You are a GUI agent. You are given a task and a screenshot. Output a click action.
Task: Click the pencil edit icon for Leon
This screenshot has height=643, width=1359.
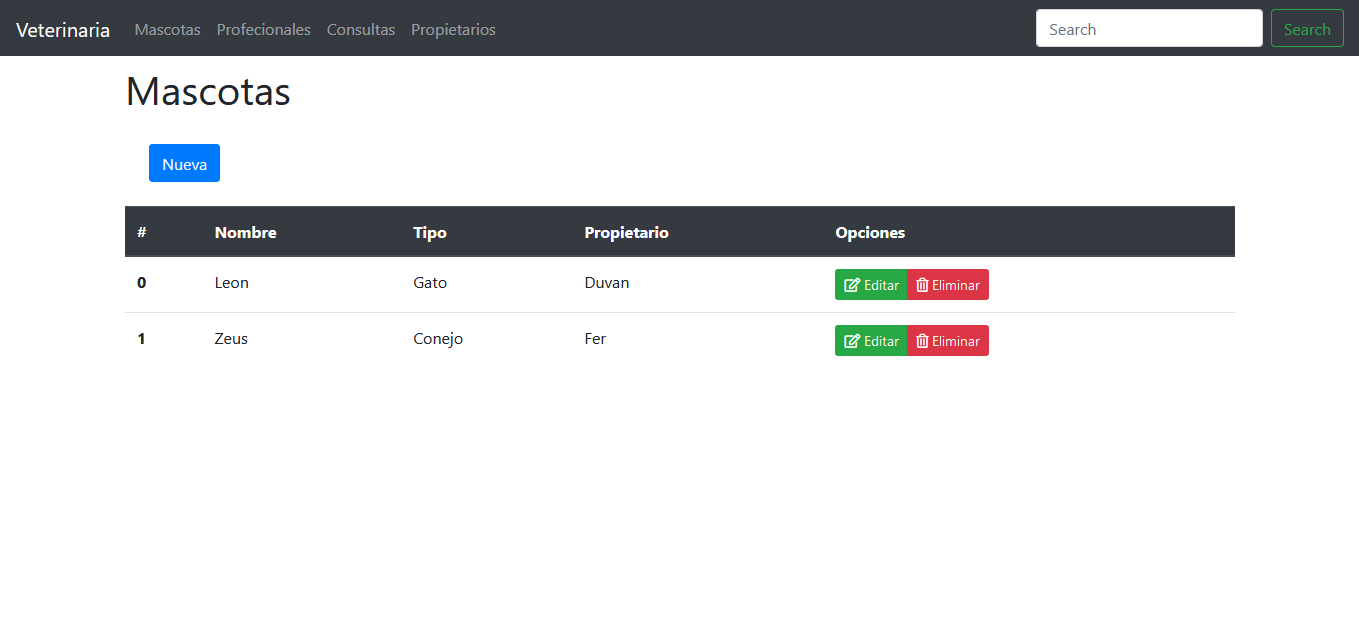852,285
